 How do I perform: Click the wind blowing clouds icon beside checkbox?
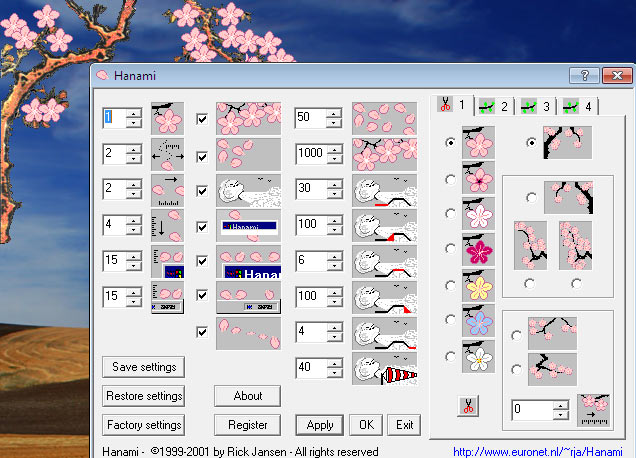point(248,190)
